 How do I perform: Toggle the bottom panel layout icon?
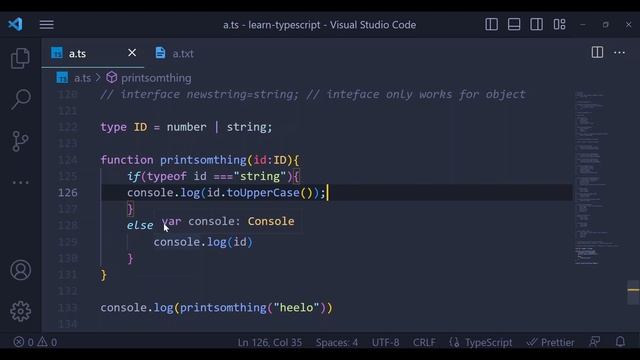click(x=514, y=24)
